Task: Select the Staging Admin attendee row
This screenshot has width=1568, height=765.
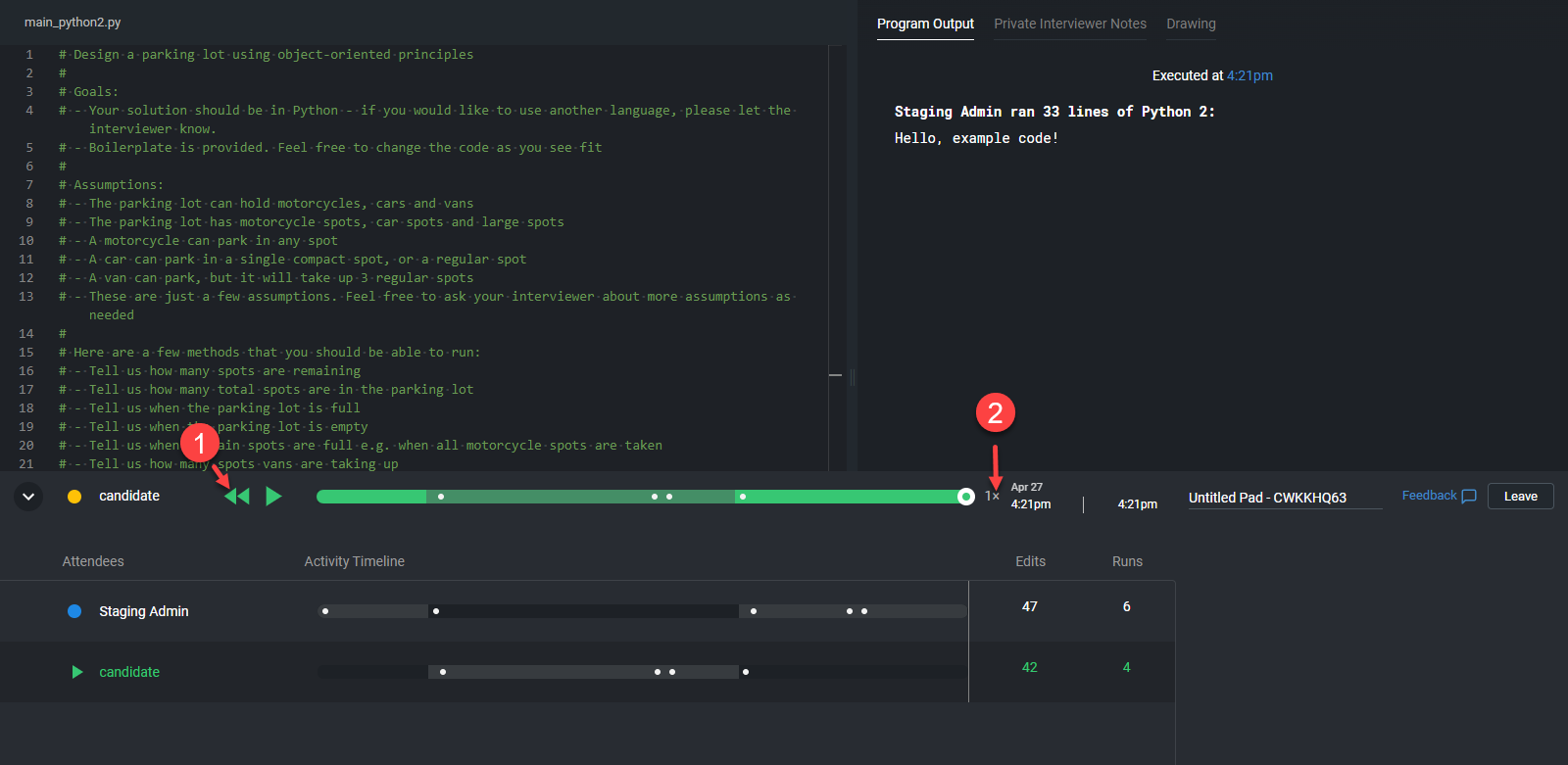Action: coord(143,611)
